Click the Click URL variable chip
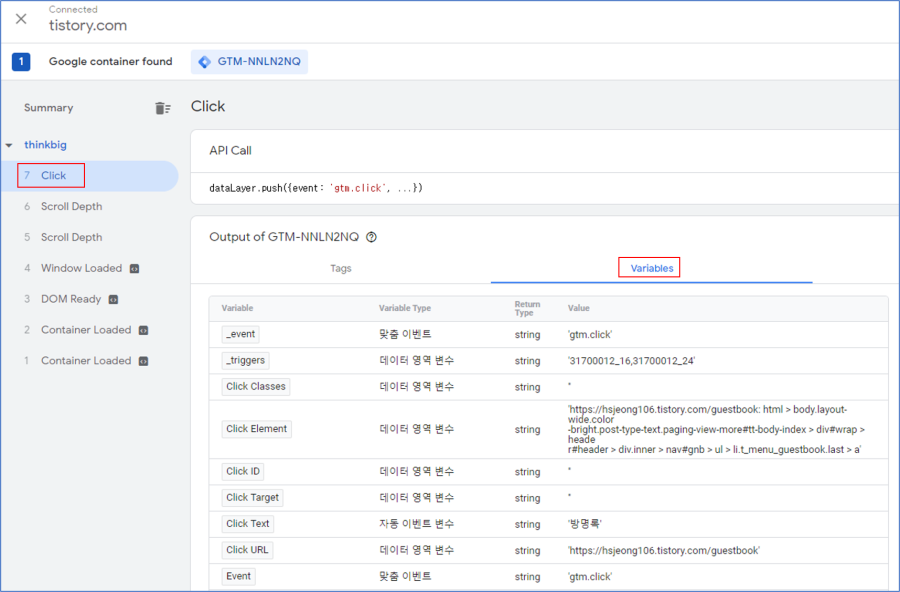 247,550
